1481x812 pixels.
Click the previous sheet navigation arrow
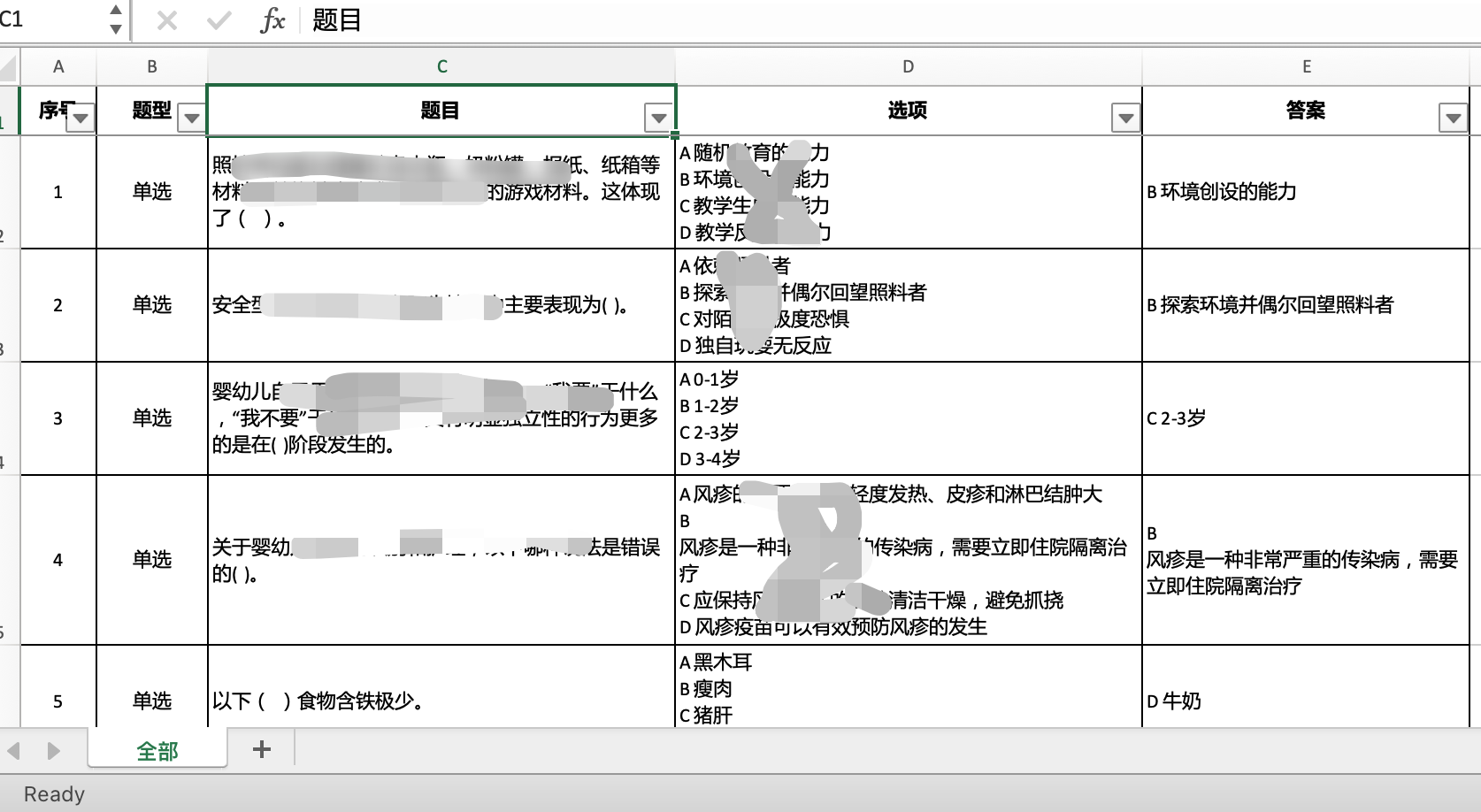tap(14, 749)
